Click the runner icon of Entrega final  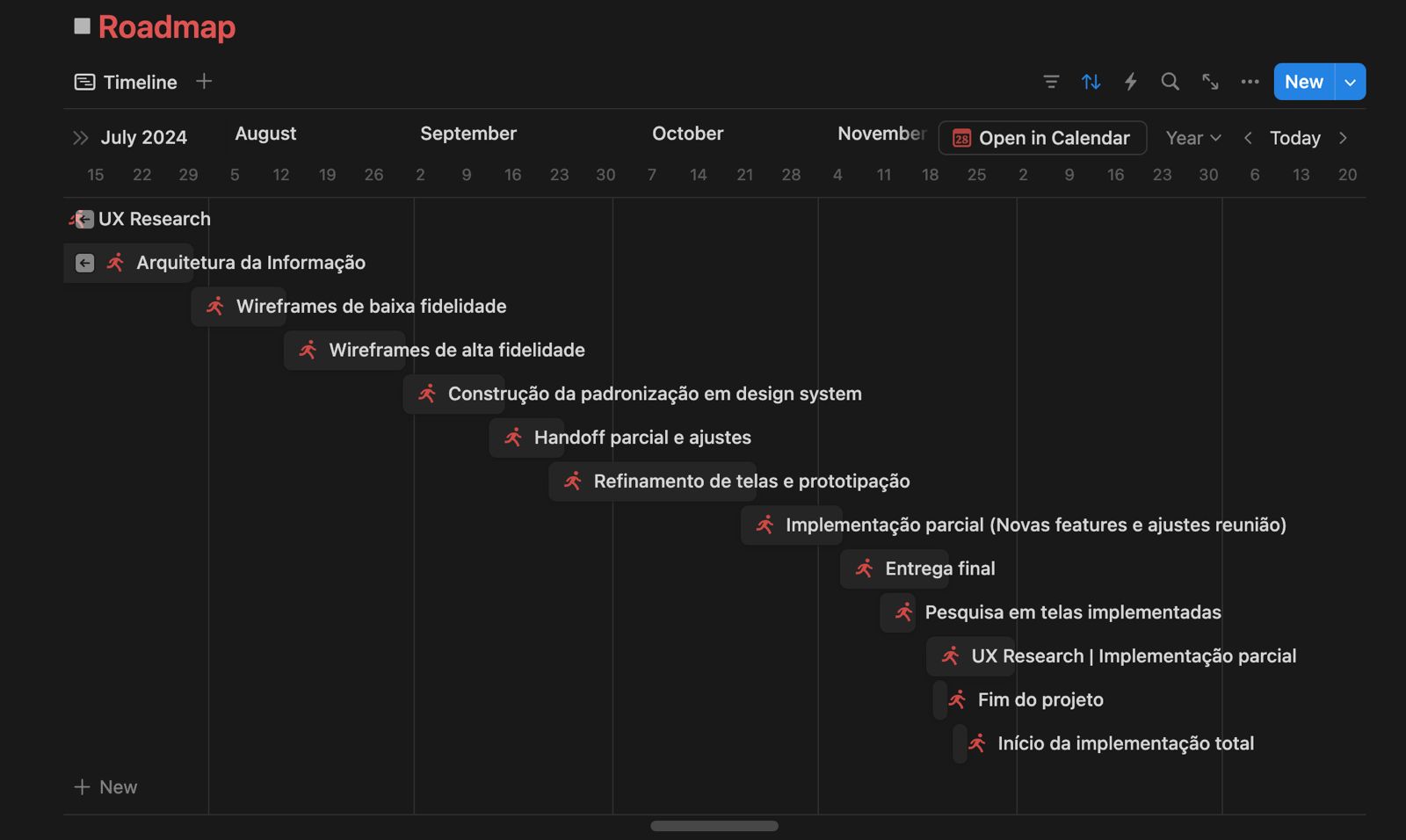(865, 568)
